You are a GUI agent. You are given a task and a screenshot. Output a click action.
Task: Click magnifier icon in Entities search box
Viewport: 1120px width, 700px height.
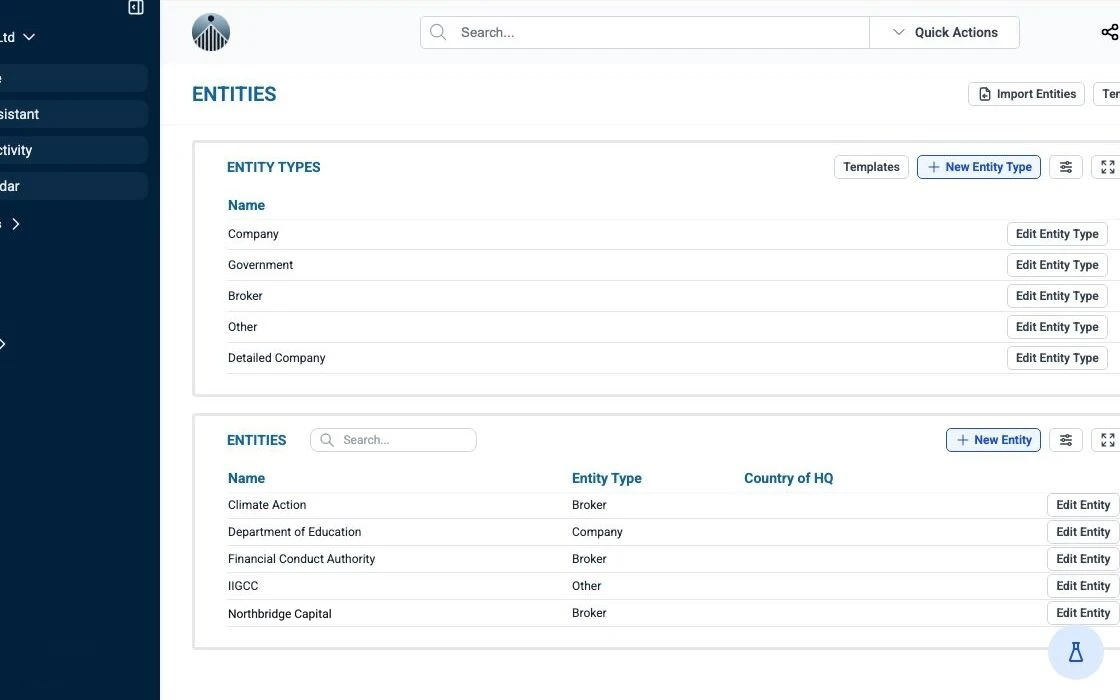click(326, 440)
